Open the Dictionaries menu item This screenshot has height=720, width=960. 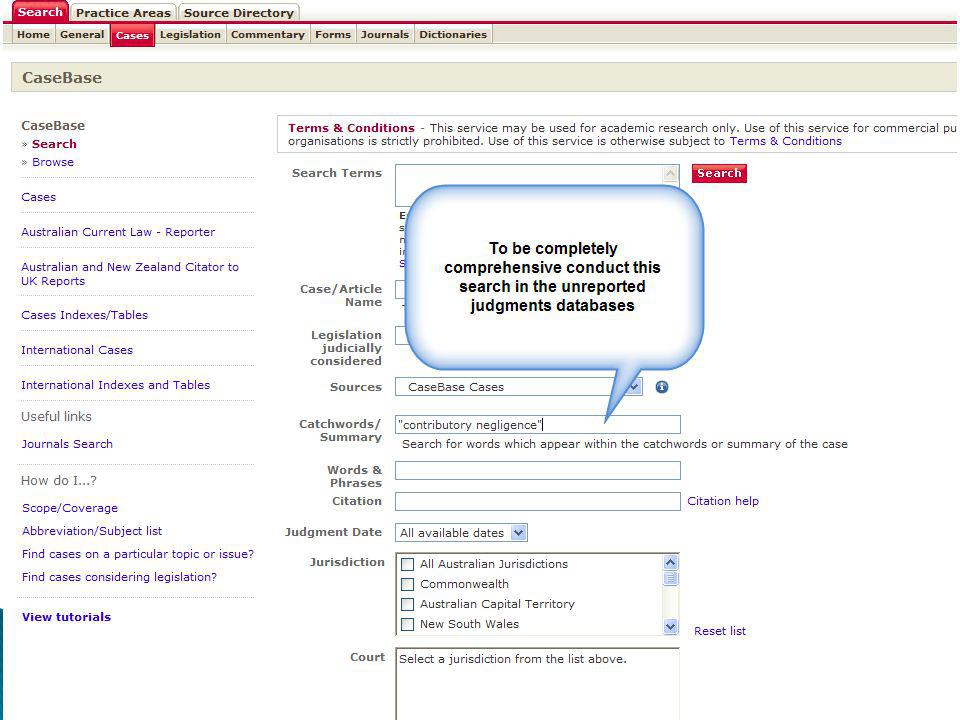pyautogui.click(x=453, y=34)
